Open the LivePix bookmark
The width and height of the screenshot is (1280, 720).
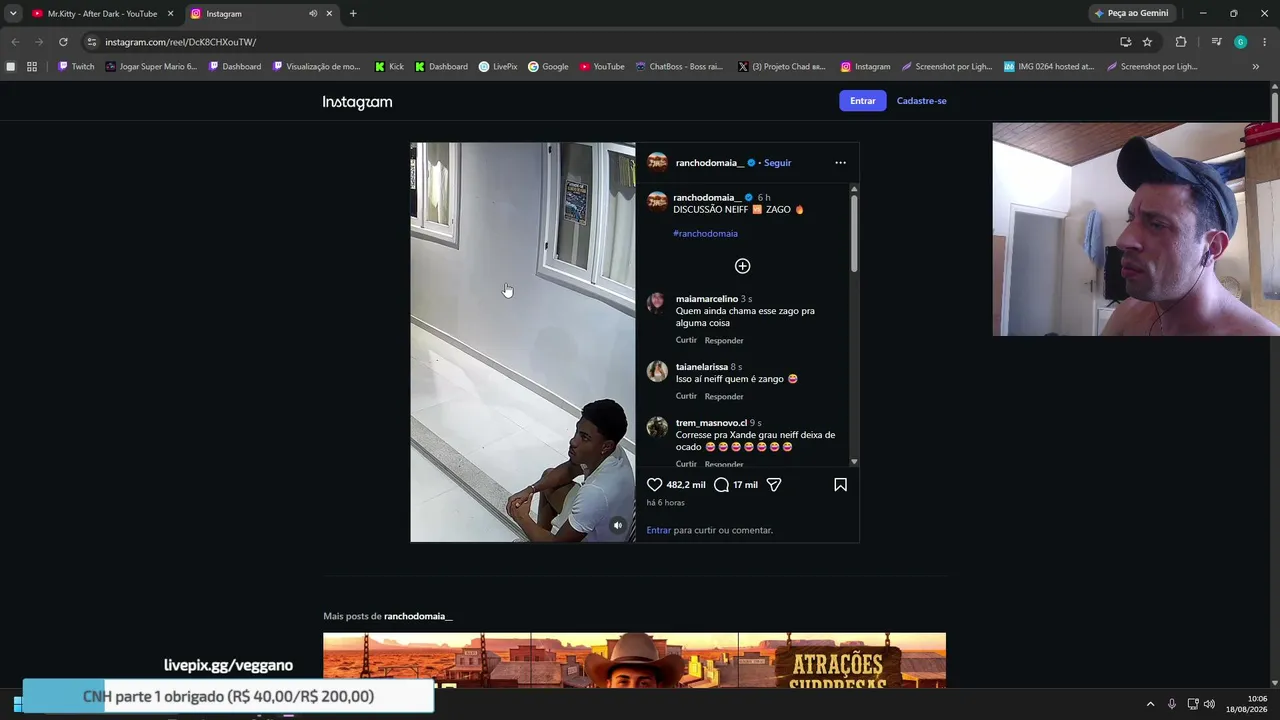click(x=498, y=67)
